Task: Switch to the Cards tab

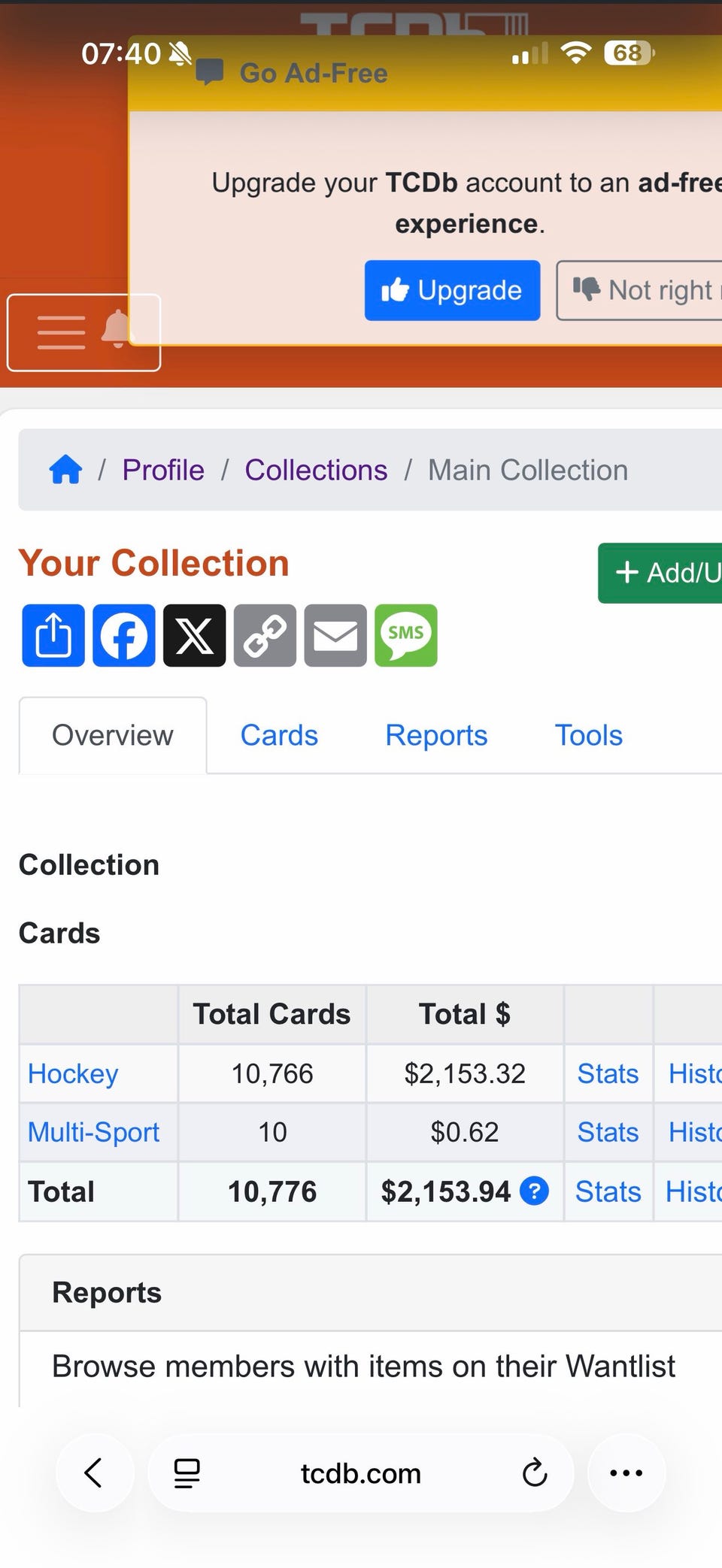Action: pos(279,735)
